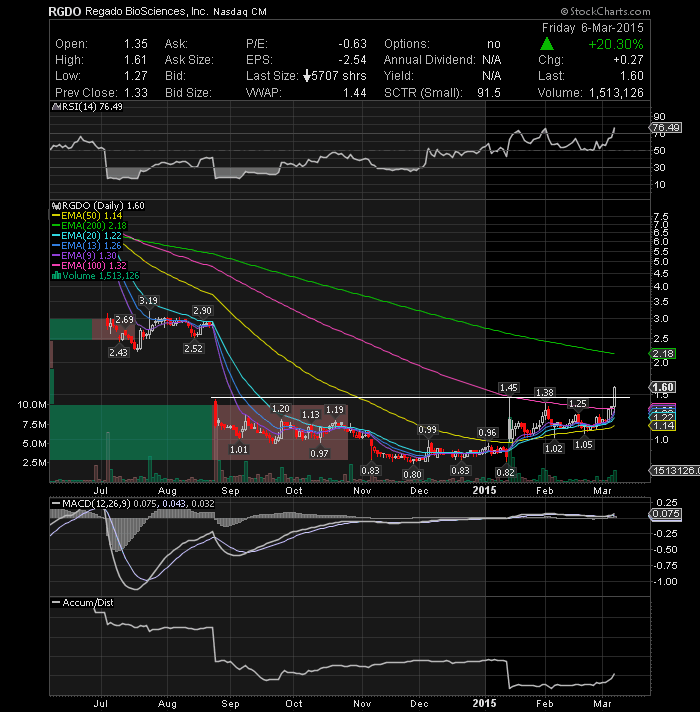The image size is (700, 712).
Task: Click the MACD(12,26,9) indicator label
Action: point(133,504)
